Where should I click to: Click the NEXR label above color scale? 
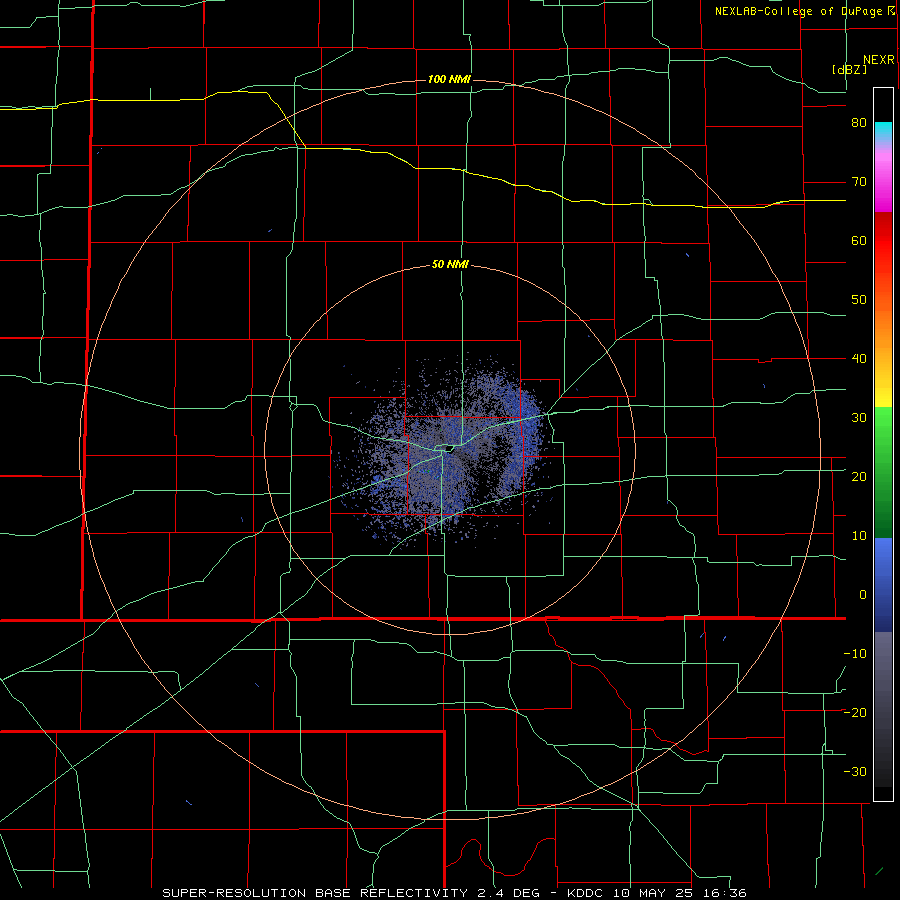tap(879, 60)
